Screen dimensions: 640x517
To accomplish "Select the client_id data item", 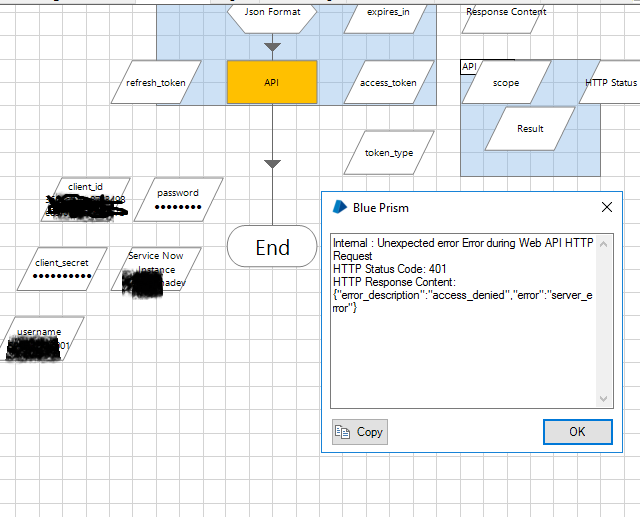I will 86,200.
